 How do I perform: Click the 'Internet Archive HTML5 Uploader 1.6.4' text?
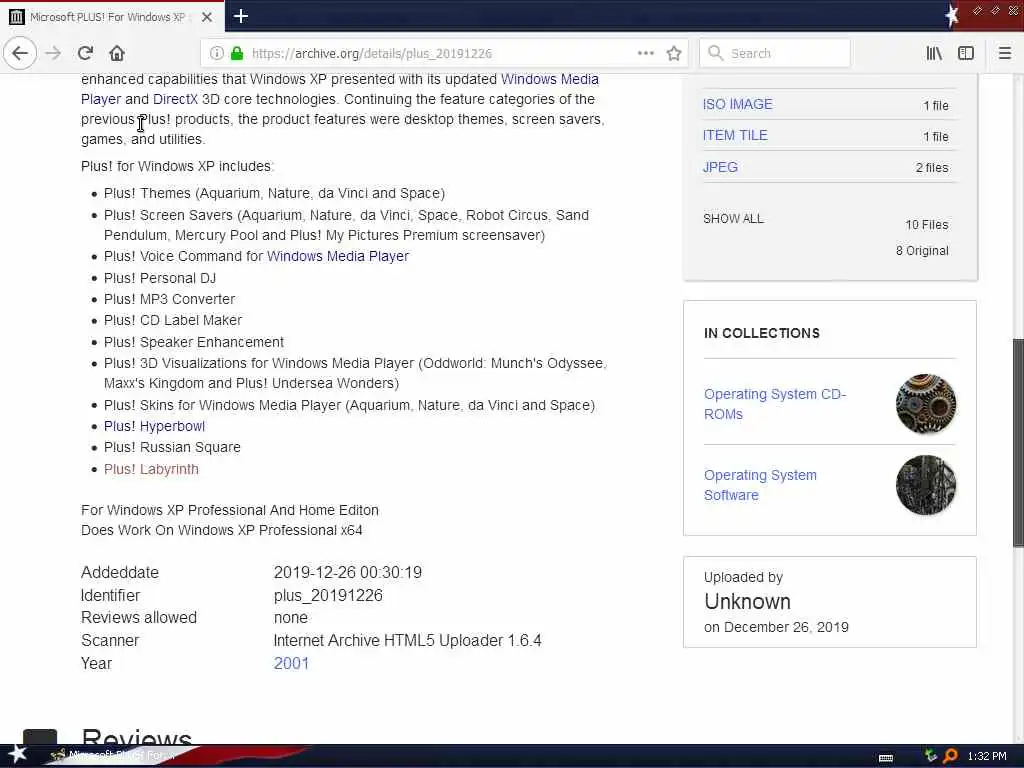pyautogui.click(x=408, y=641)
